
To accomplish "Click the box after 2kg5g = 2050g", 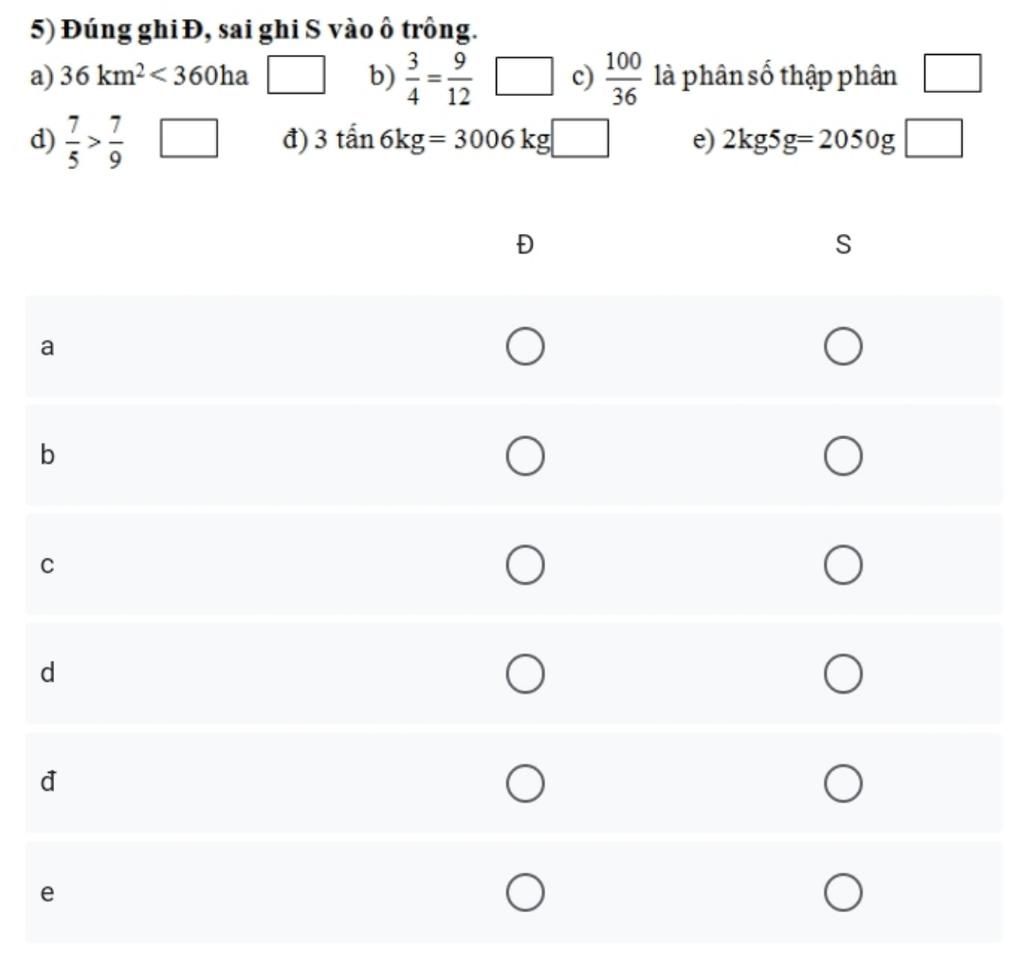I will point(933,138).
